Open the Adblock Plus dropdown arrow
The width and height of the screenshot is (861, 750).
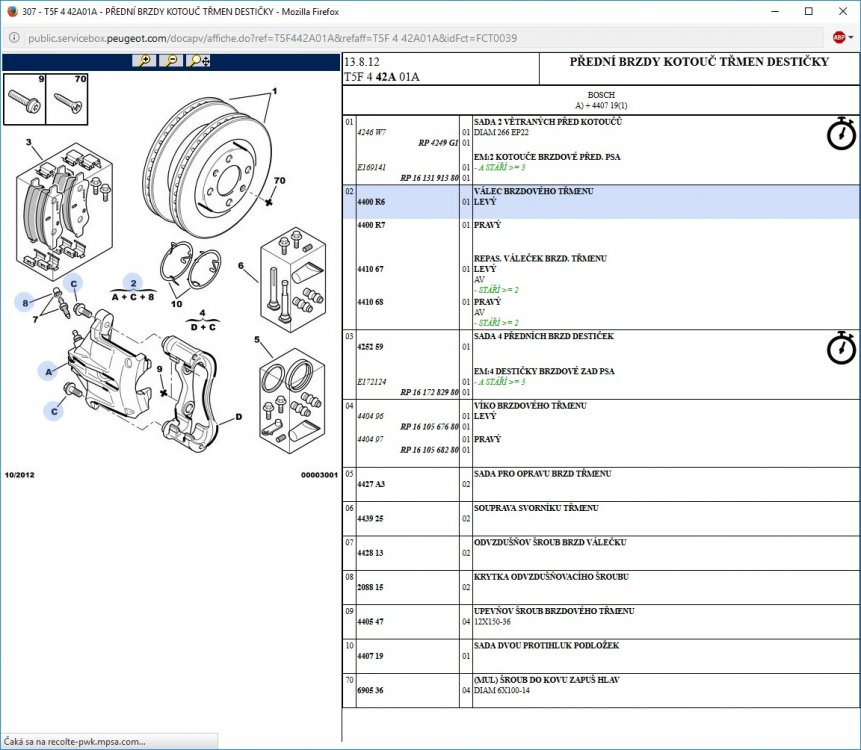pos(851,37)
